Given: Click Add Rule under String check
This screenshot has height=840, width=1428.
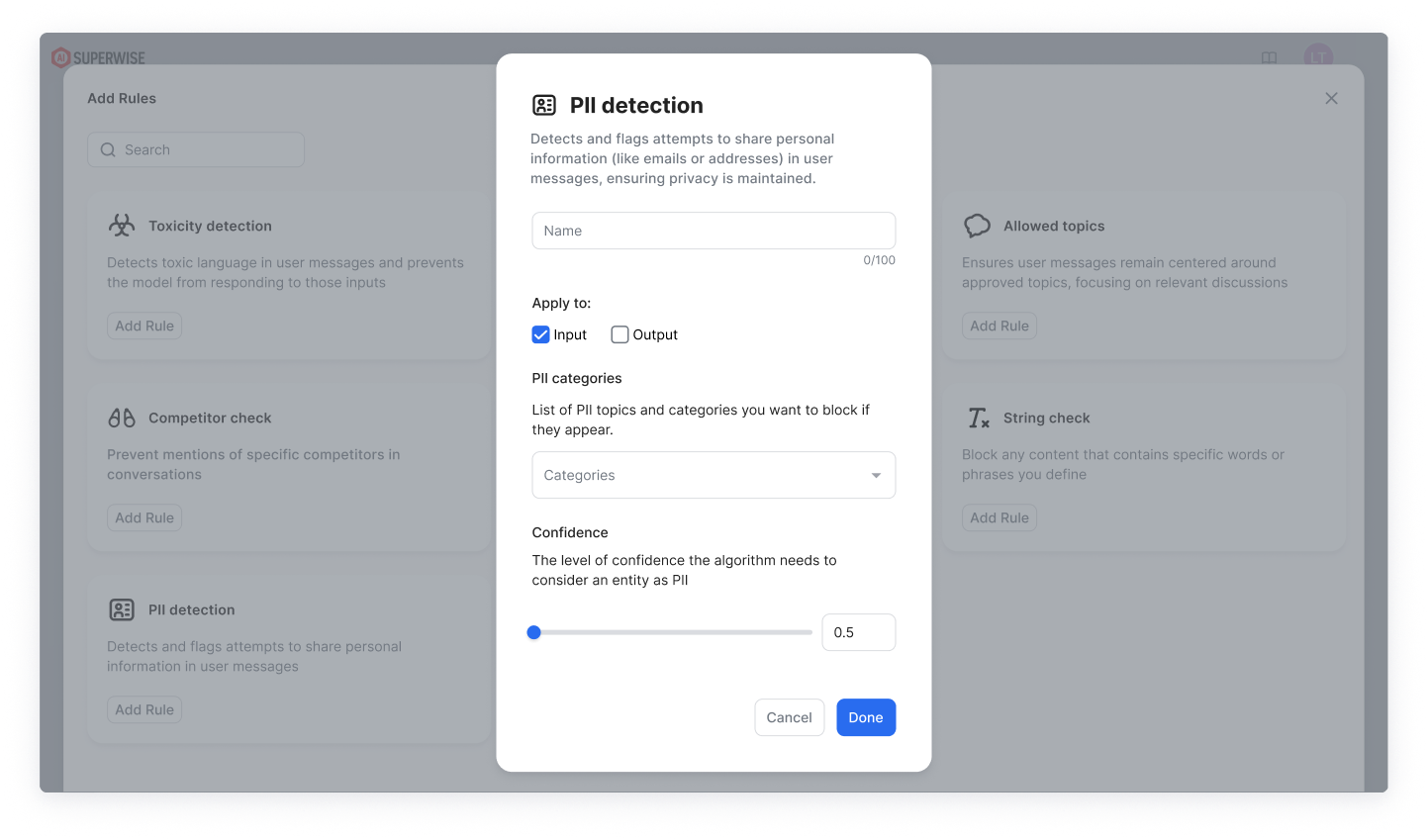Looking at the screenshot, I should click(x=1000, y=517).
